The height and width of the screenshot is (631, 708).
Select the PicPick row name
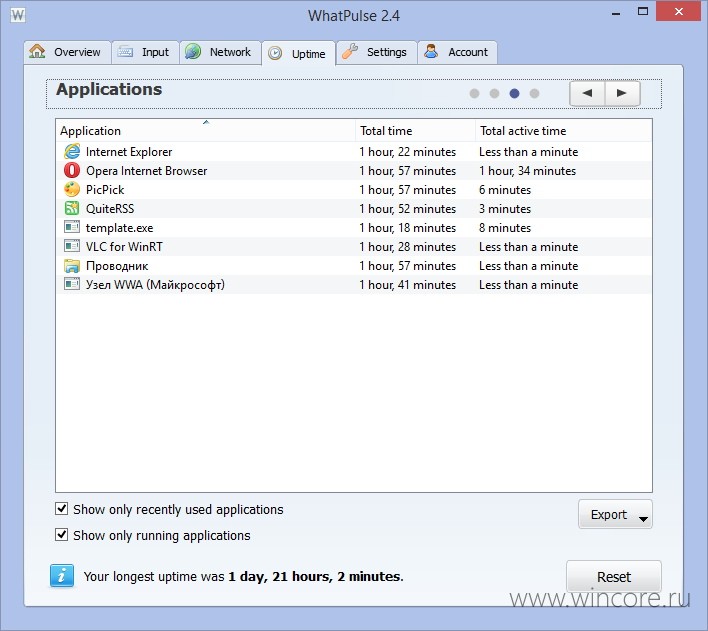[105, 190]
